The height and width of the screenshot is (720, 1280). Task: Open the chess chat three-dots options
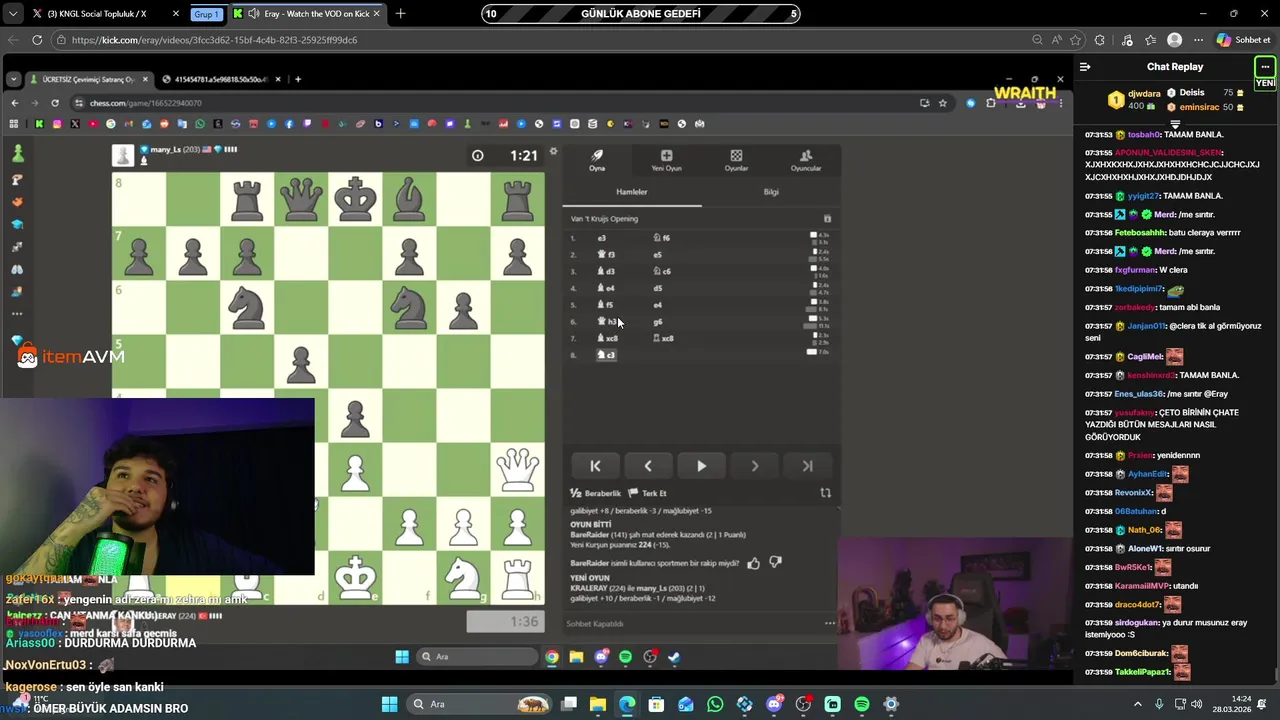[829, 623]
